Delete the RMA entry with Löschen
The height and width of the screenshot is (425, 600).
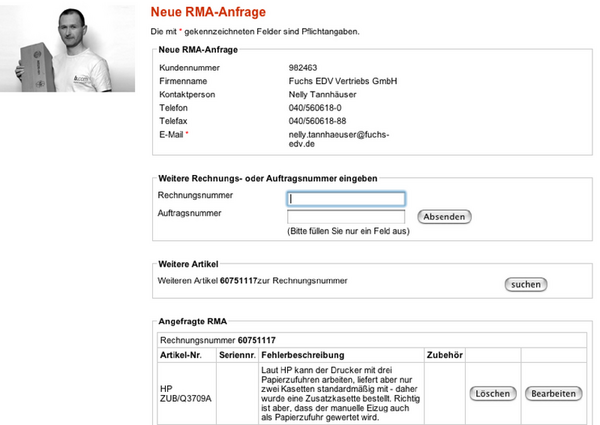[x=491, y=394]
